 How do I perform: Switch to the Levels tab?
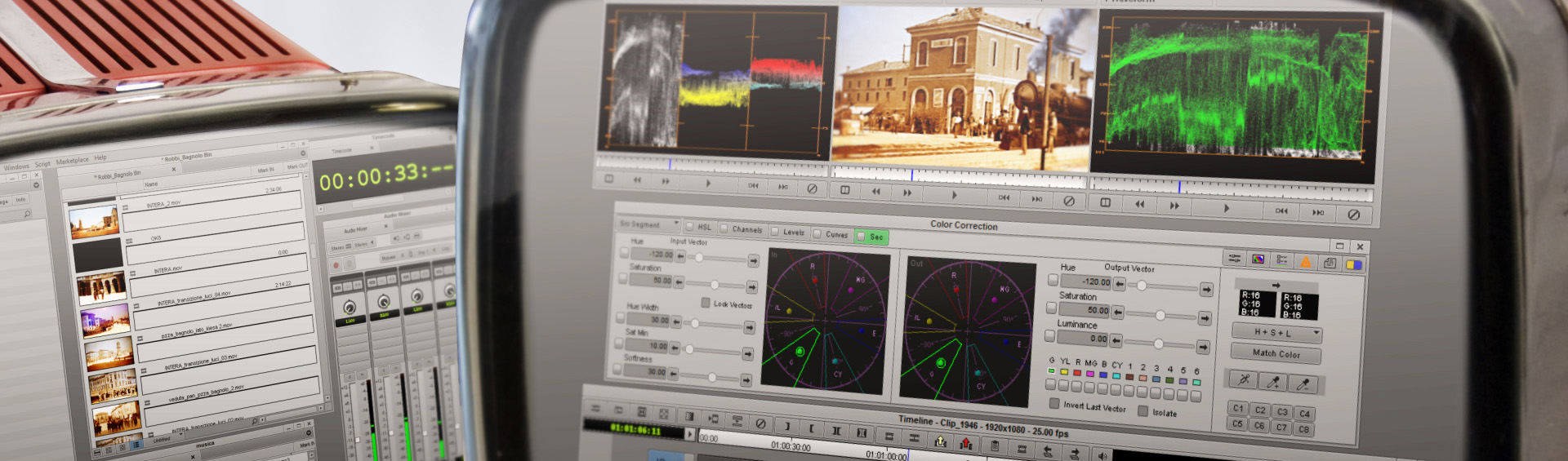pyautogui.click(x=789, y=232)
